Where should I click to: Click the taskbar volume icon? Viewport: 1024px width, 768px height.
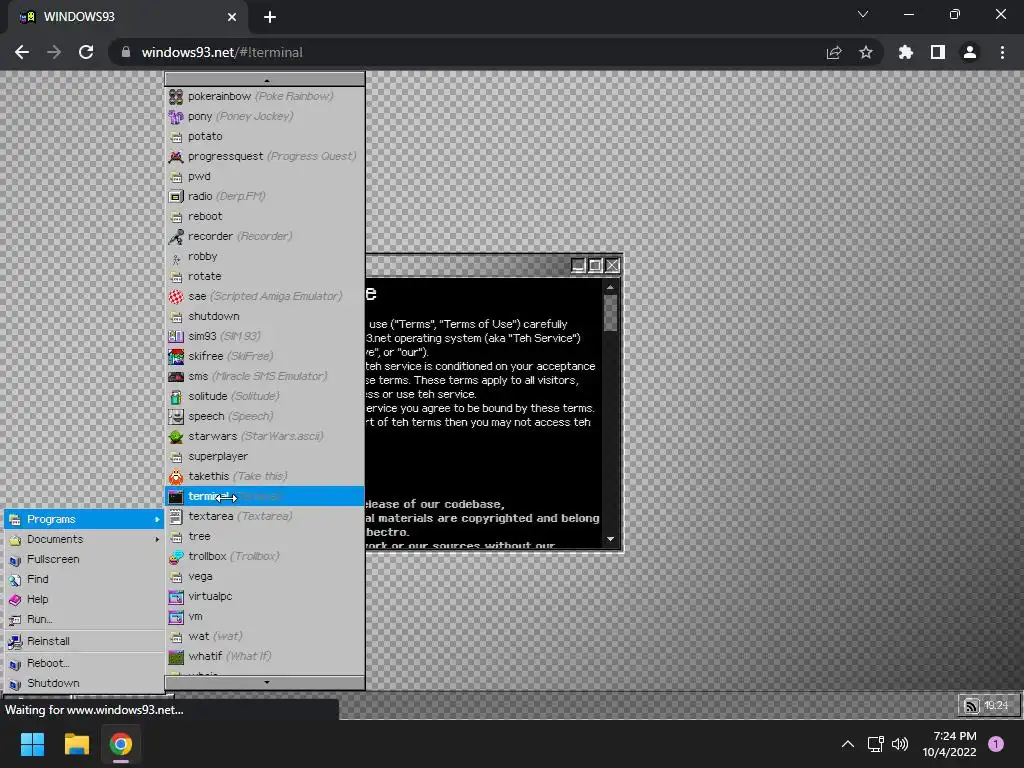[900, 744]
